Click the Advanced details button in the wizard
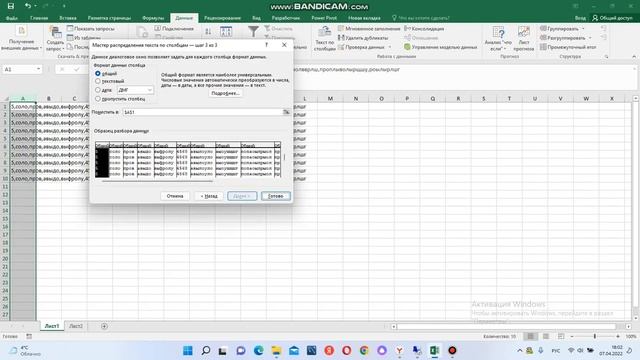This screenshot has width=640, height=360. click(225, 93)
